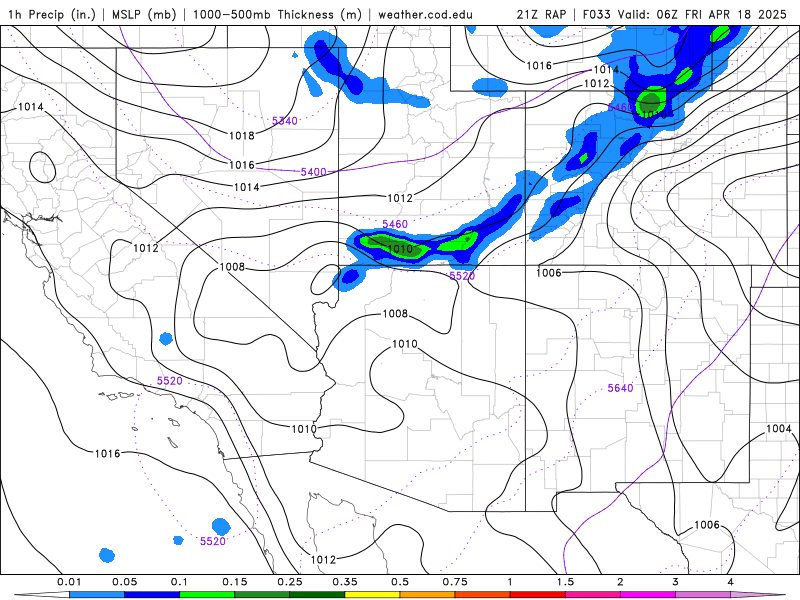800x600 pixels.
Task: Click the '21Z RAP' model run text
Action: (541, 14)
